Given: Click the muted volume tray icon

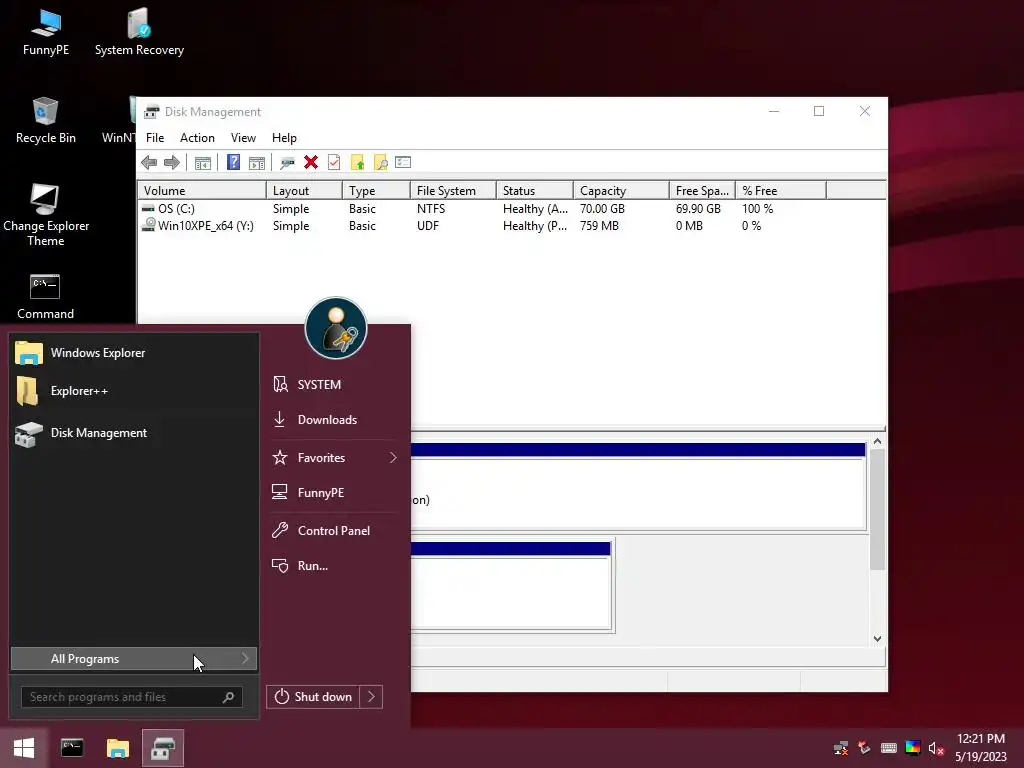Looking at the screenshot, I should pyautogui.click(x=936, y=748).
